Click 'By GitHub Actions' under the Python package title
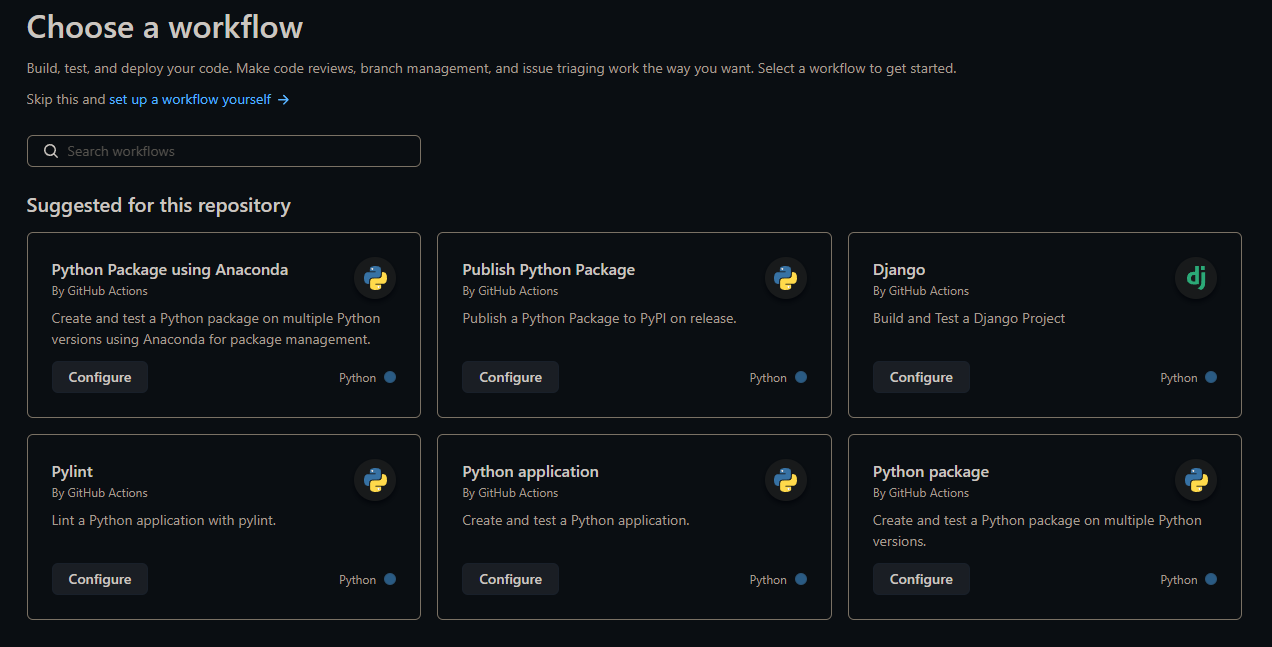This screenshot has width=1272, height=647. coord(921,493)
